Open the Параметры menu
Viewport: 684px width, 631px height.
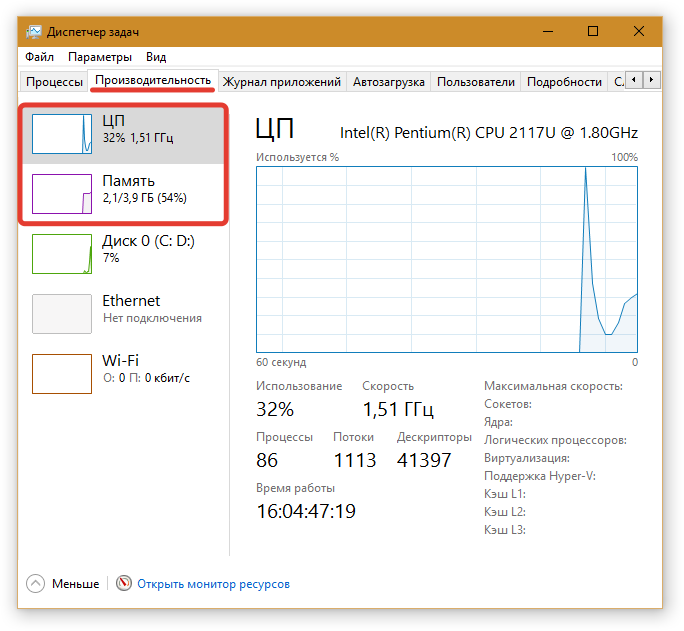coord(100,57)
